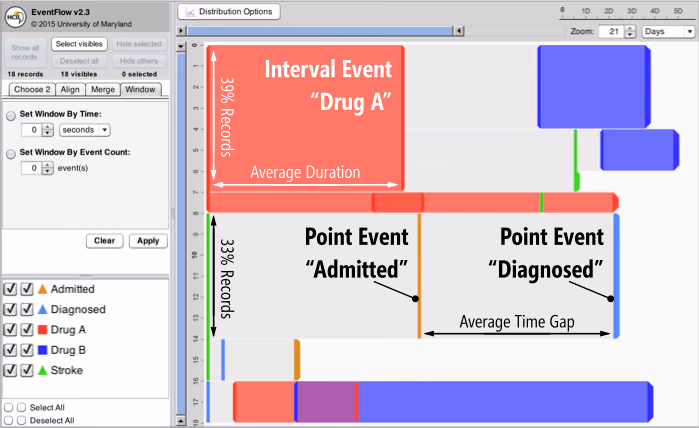The width and height of the screenshot is (699, 428).
Task: Click the Show all records button
Action: point(25,53)
